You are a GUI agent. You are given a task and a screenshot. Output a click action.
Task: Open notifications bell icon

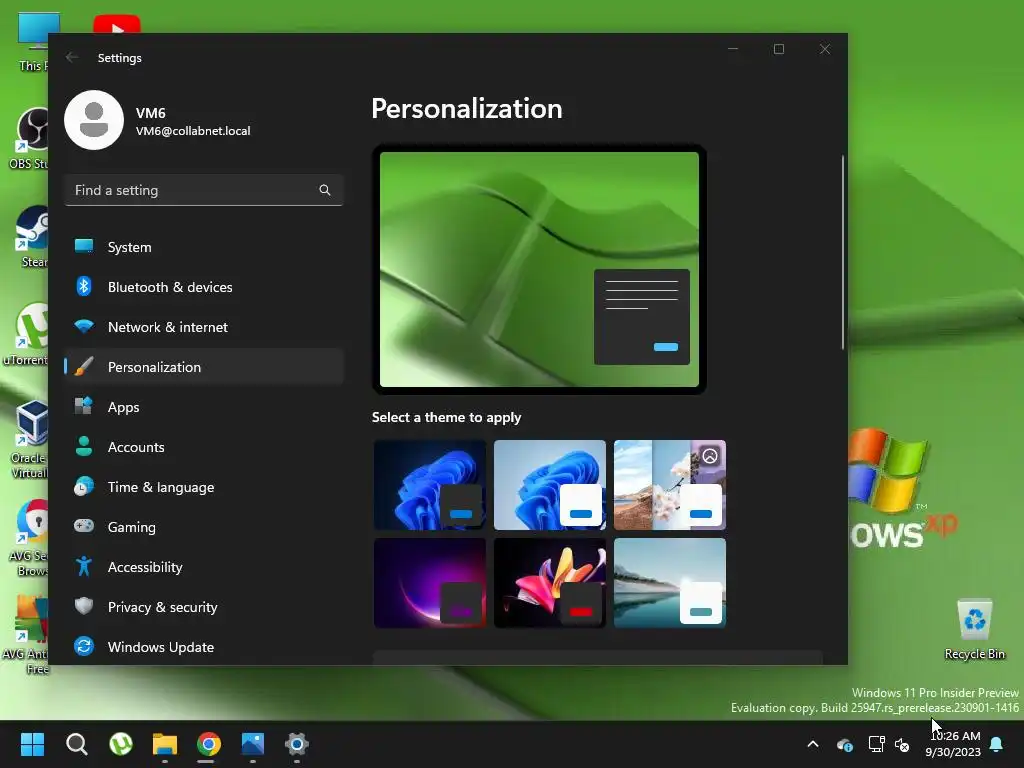(x=997, y=744)
